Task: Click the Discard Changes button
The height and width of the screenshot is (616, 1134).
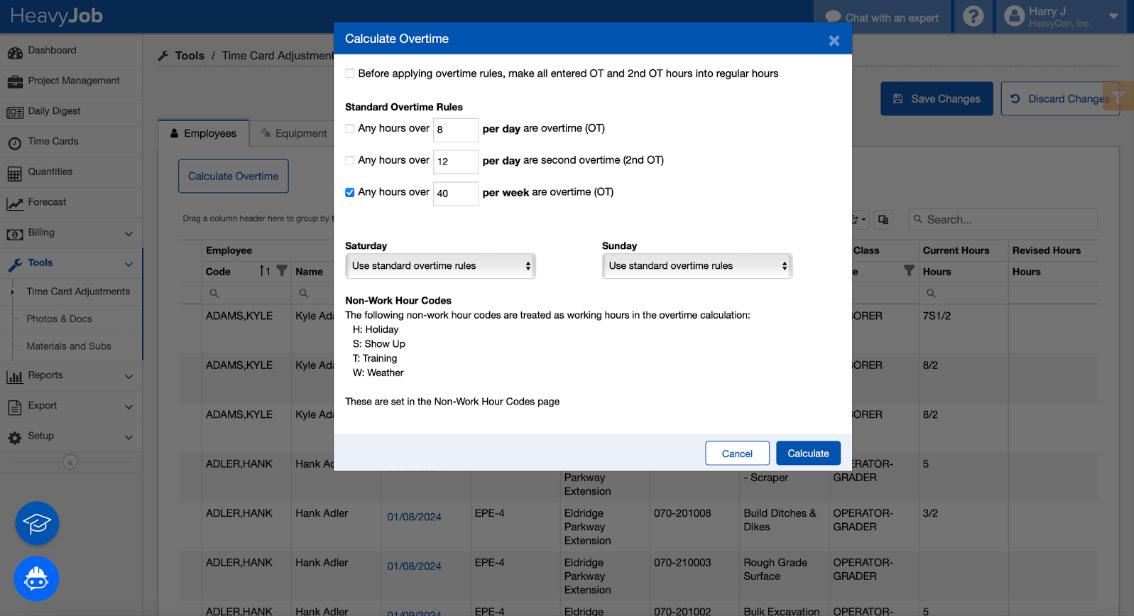Action: coord(1060,98)
